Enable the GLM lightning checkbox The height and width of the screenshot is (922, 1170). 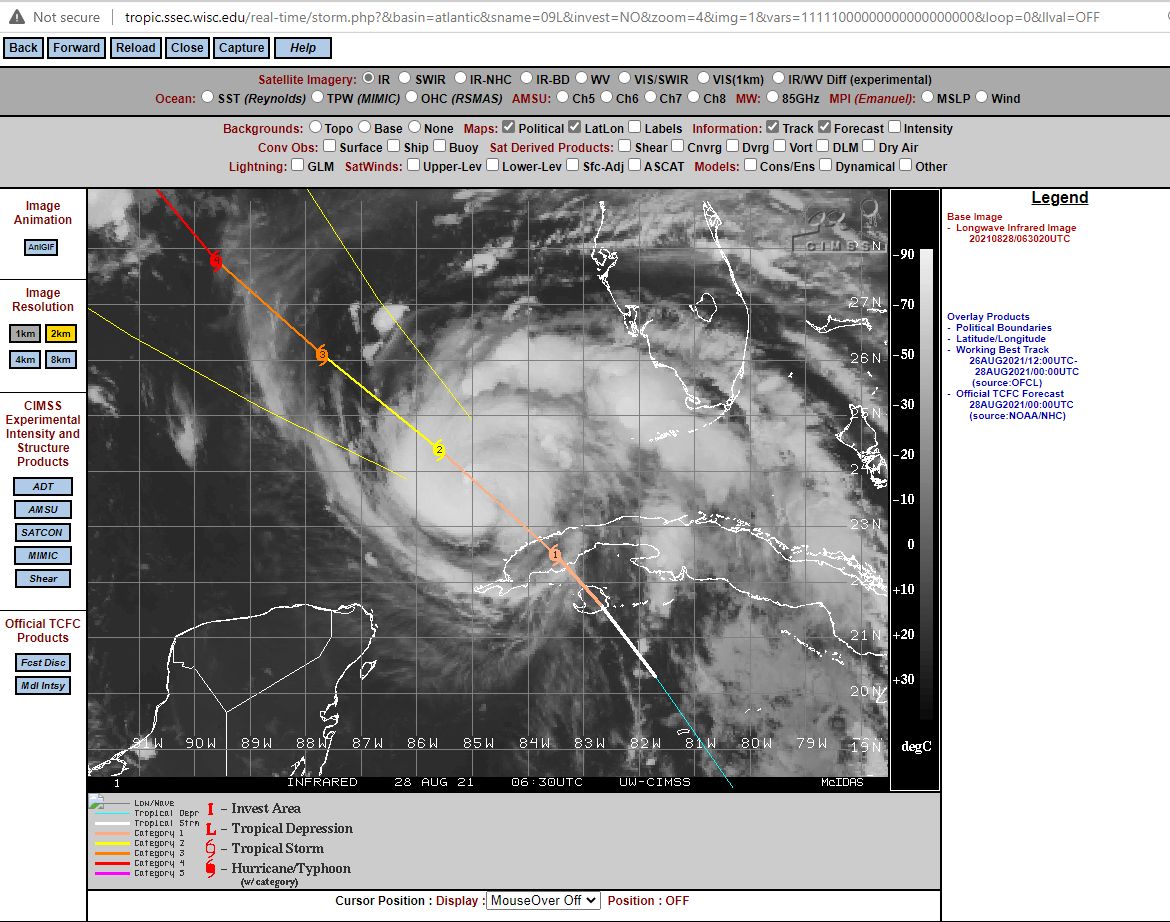[x=298, y=166]
